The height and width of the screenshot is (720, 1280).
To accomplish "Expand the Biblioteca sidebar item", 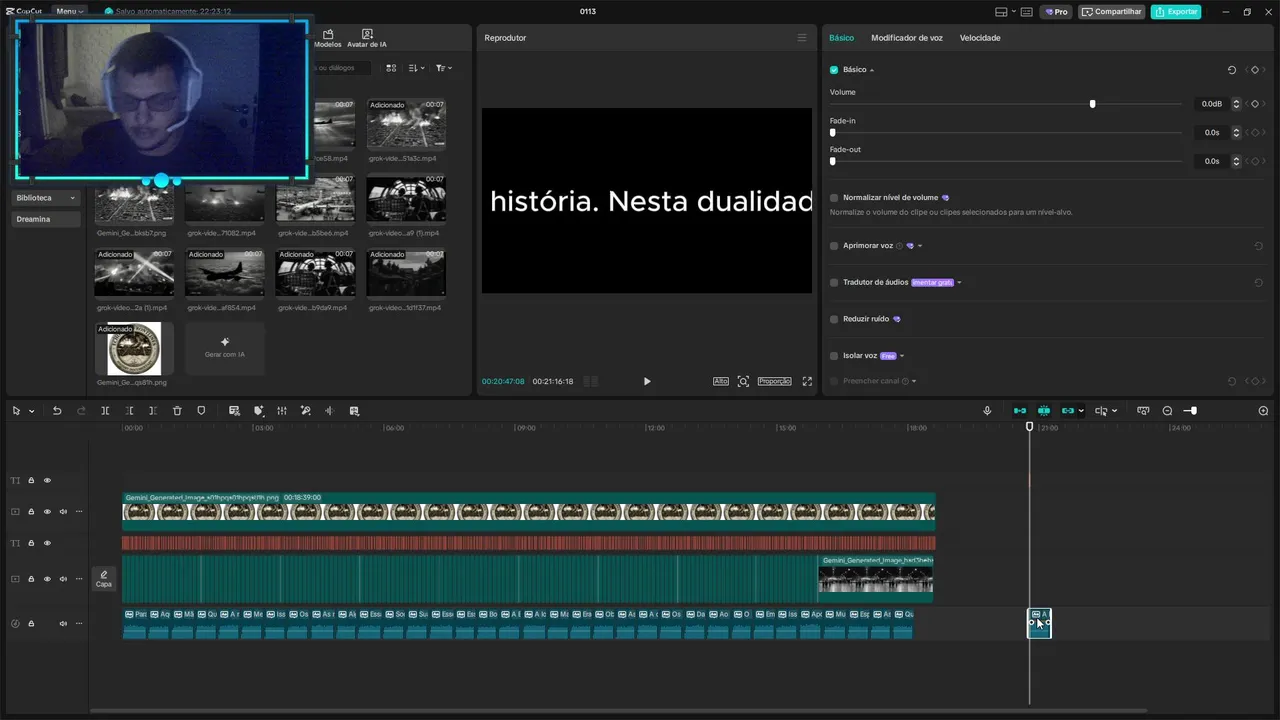I will [46, 198].
